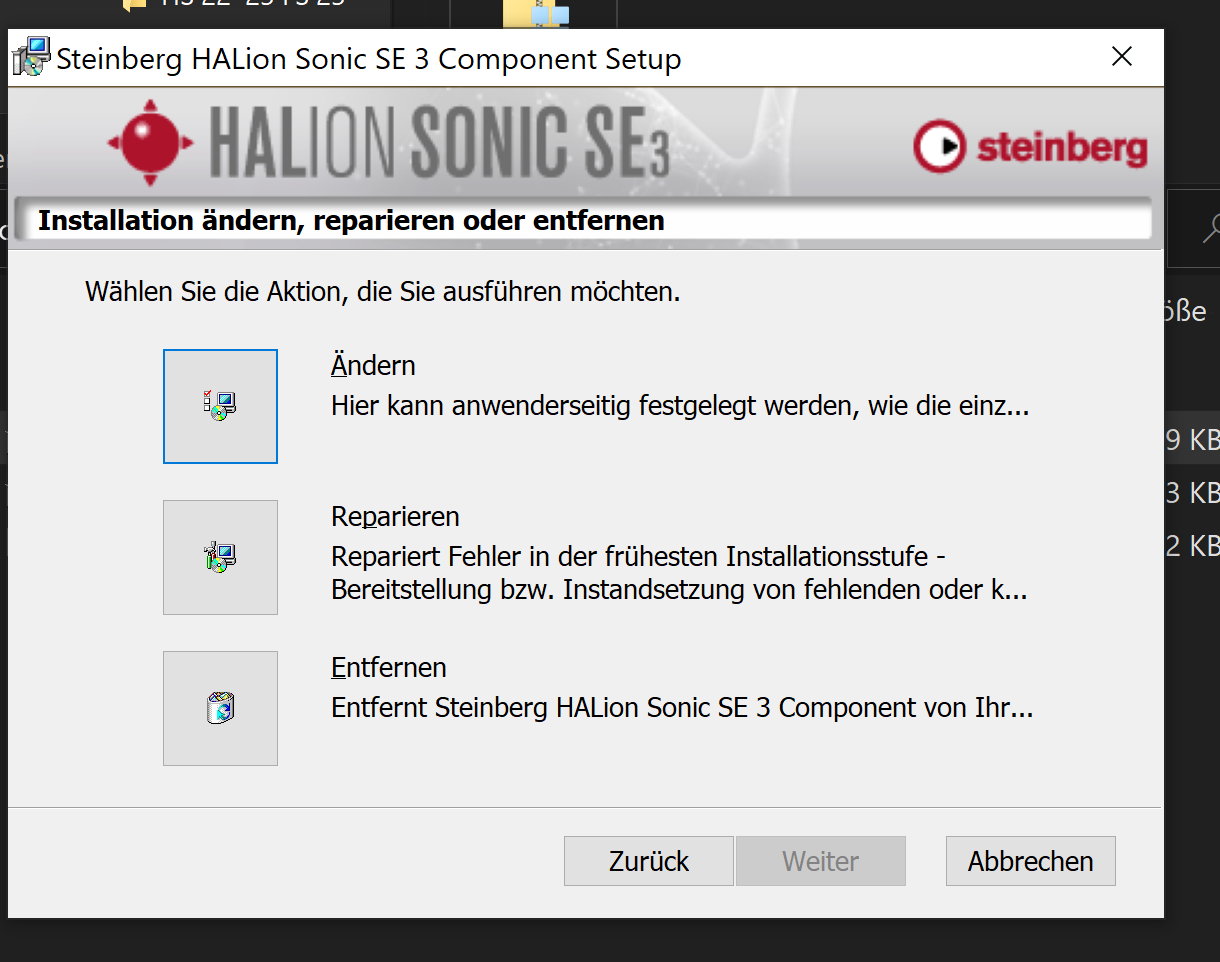Click the Entfernen recycle bin icon button
1220x962 pixels.
coord(220,708)
